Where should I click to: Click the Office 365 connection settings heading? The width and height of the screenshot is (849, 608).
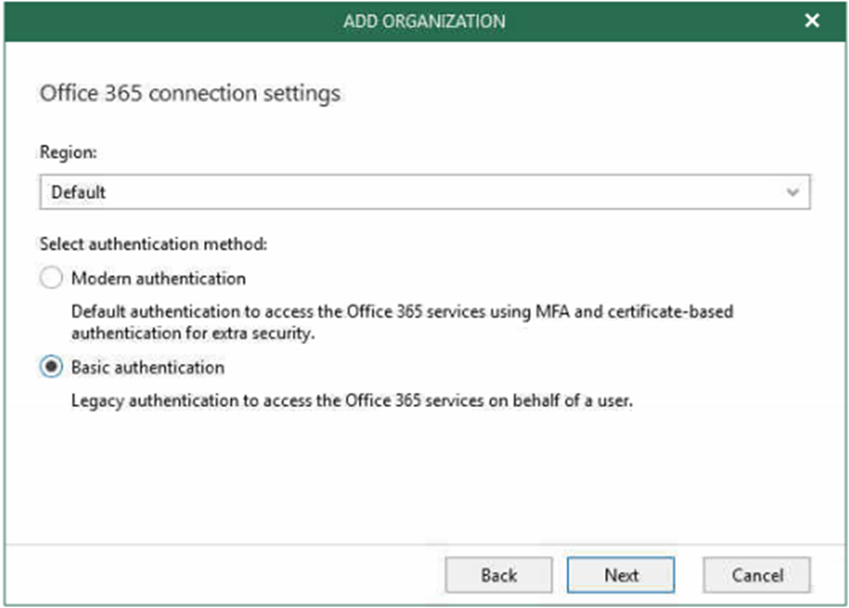[x=190, y=94]
